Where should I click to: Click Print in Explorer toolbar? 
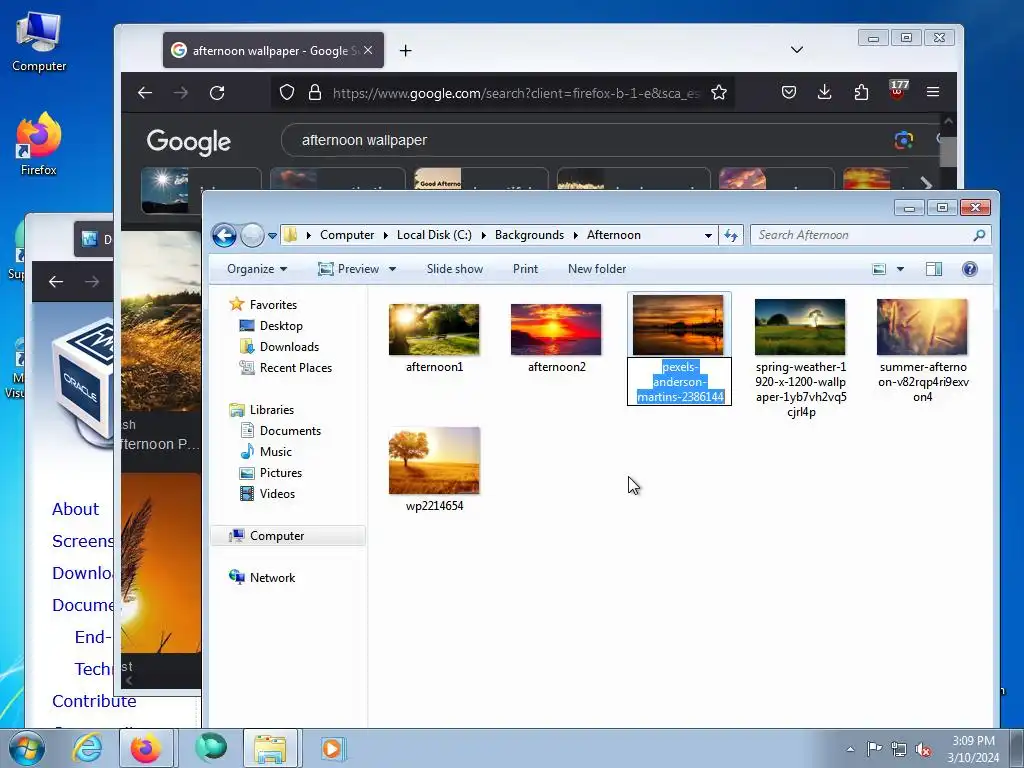pyautogui.click(x=525, y=269)
